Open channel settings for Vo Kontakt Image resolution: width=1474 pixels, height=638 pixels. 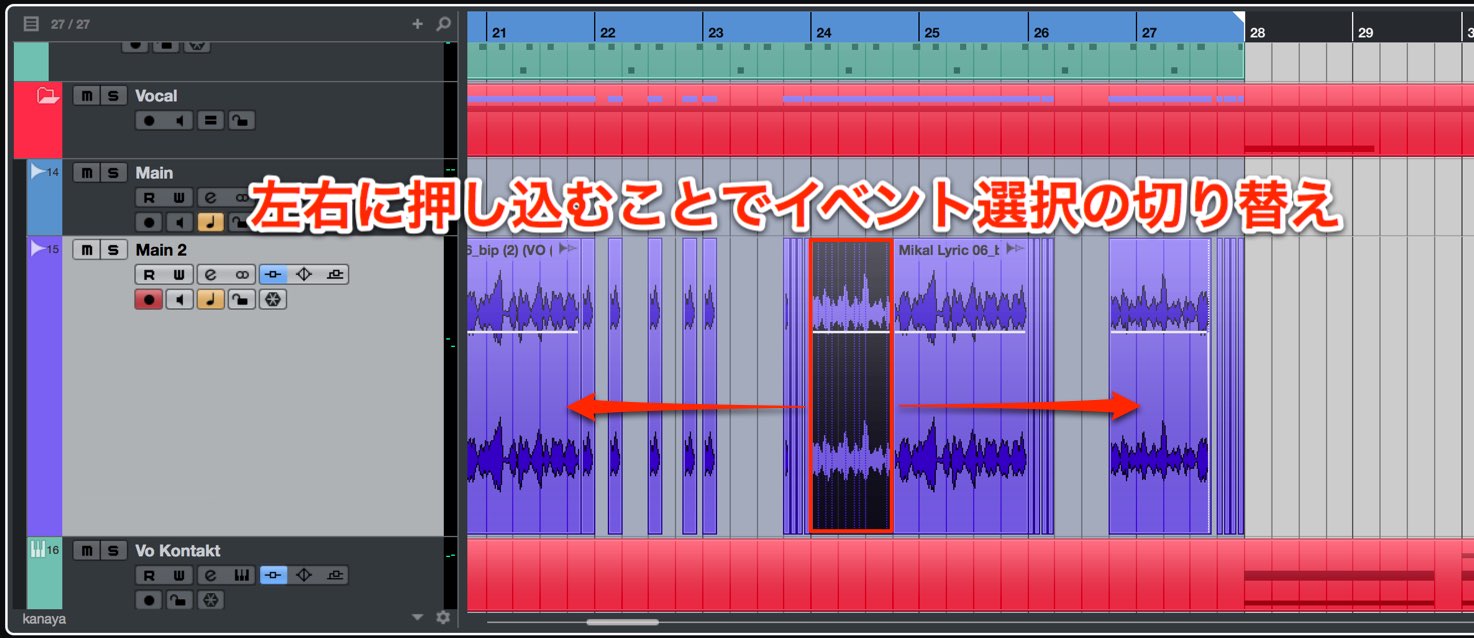(210, 575)
